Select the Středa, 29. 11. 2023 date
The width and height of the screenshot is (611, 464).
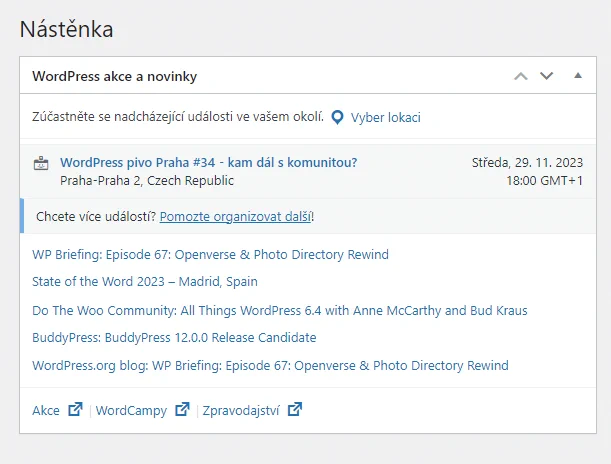click(x=527, y=162)
